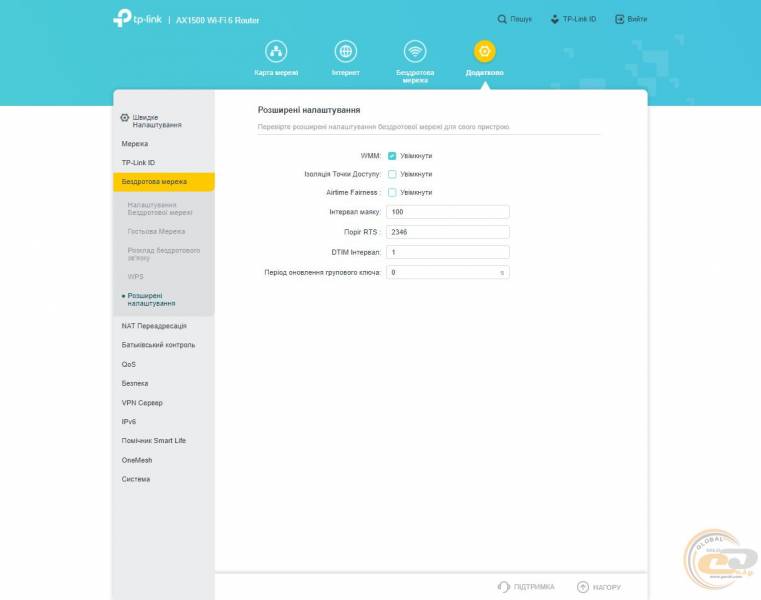The height and width of the screenshot is (600, 761).
Task: Click the Пошук search link
Action: [521, 19]
